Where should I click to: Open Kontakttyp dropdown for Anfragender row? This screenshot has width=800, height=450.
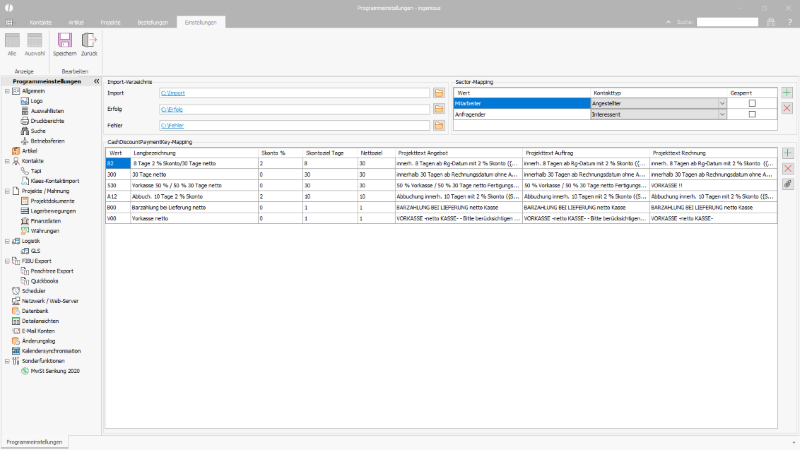722,114
